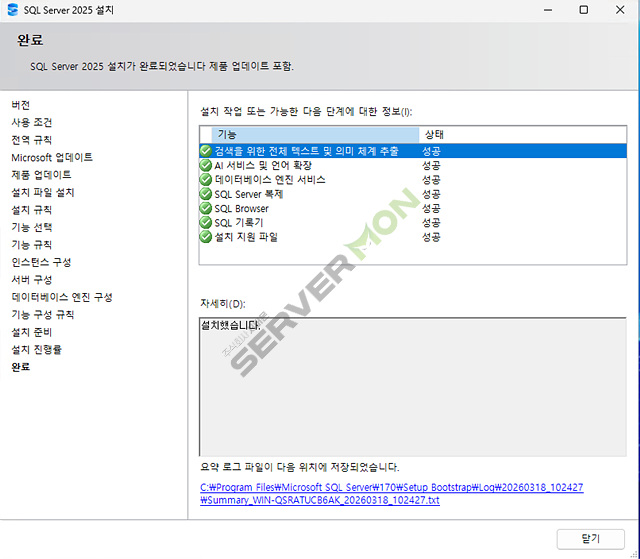Viewport: 640px width, 559px height.
Task: Click the 설치했습니다. details text box
Action: 413,386
